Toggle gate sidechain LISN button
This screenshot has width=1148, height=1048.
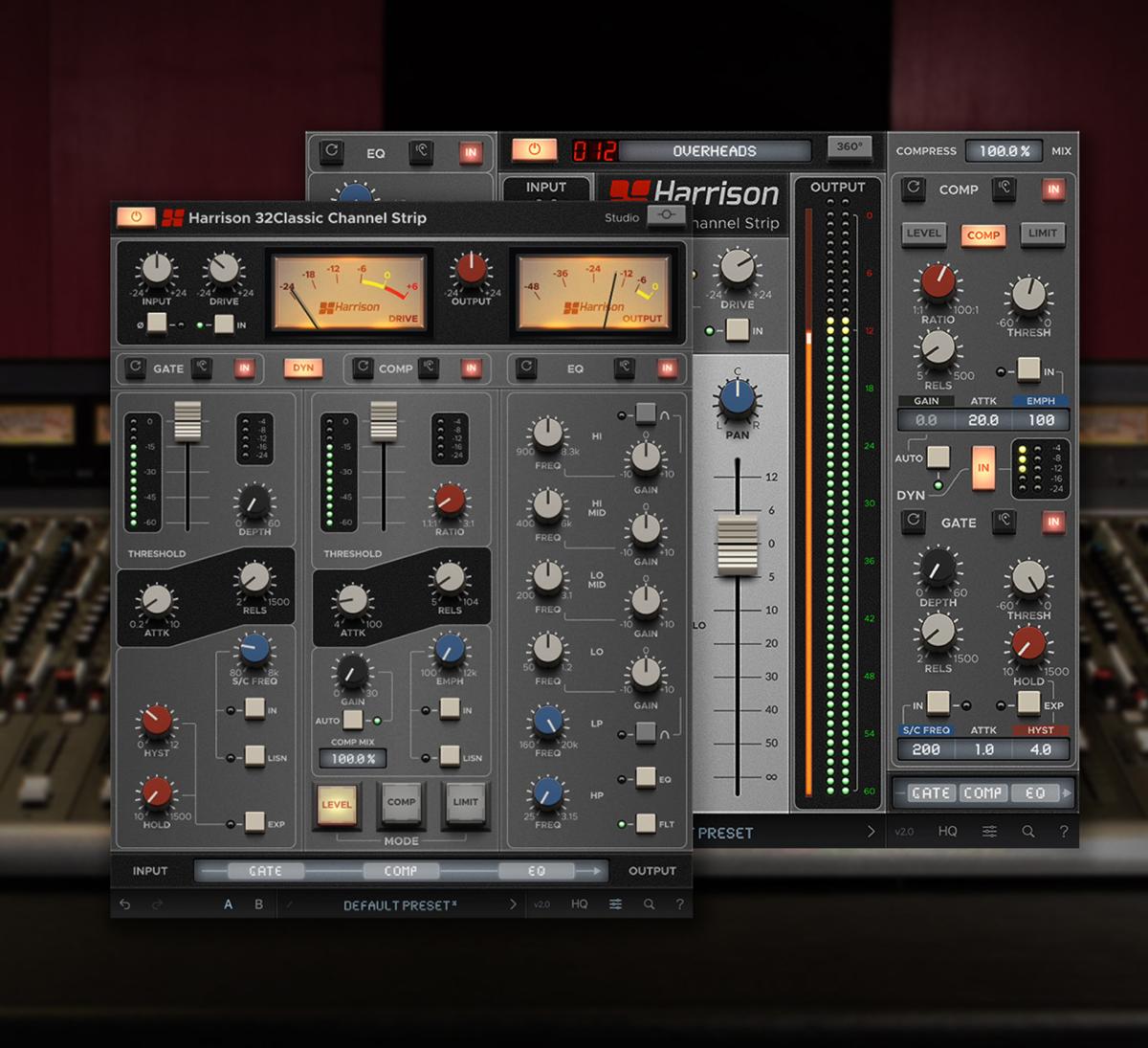pos(254,756)
